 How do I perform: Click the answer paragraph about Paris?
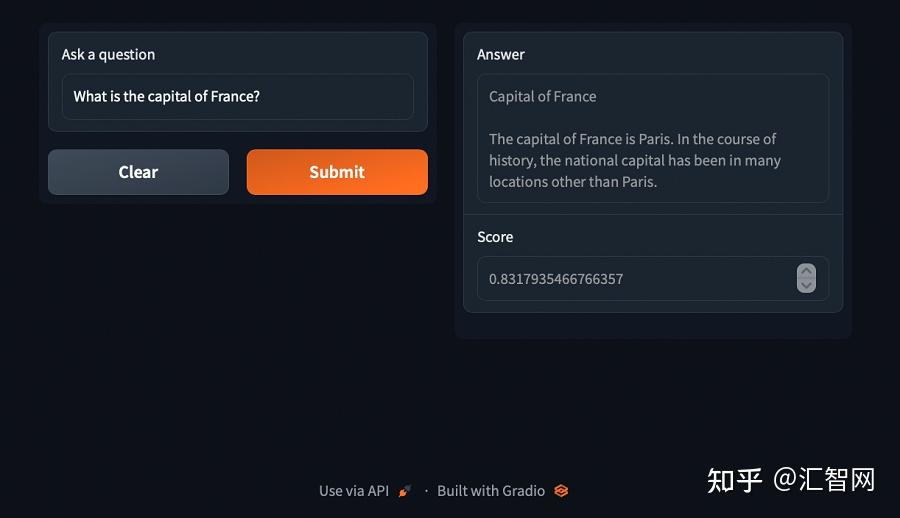(635, 160)
